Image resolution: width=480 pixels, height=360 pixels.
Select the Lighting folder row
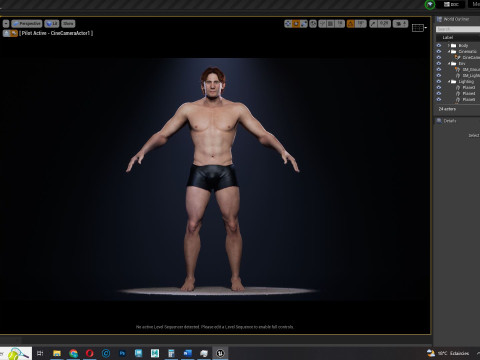click(466, 81)
